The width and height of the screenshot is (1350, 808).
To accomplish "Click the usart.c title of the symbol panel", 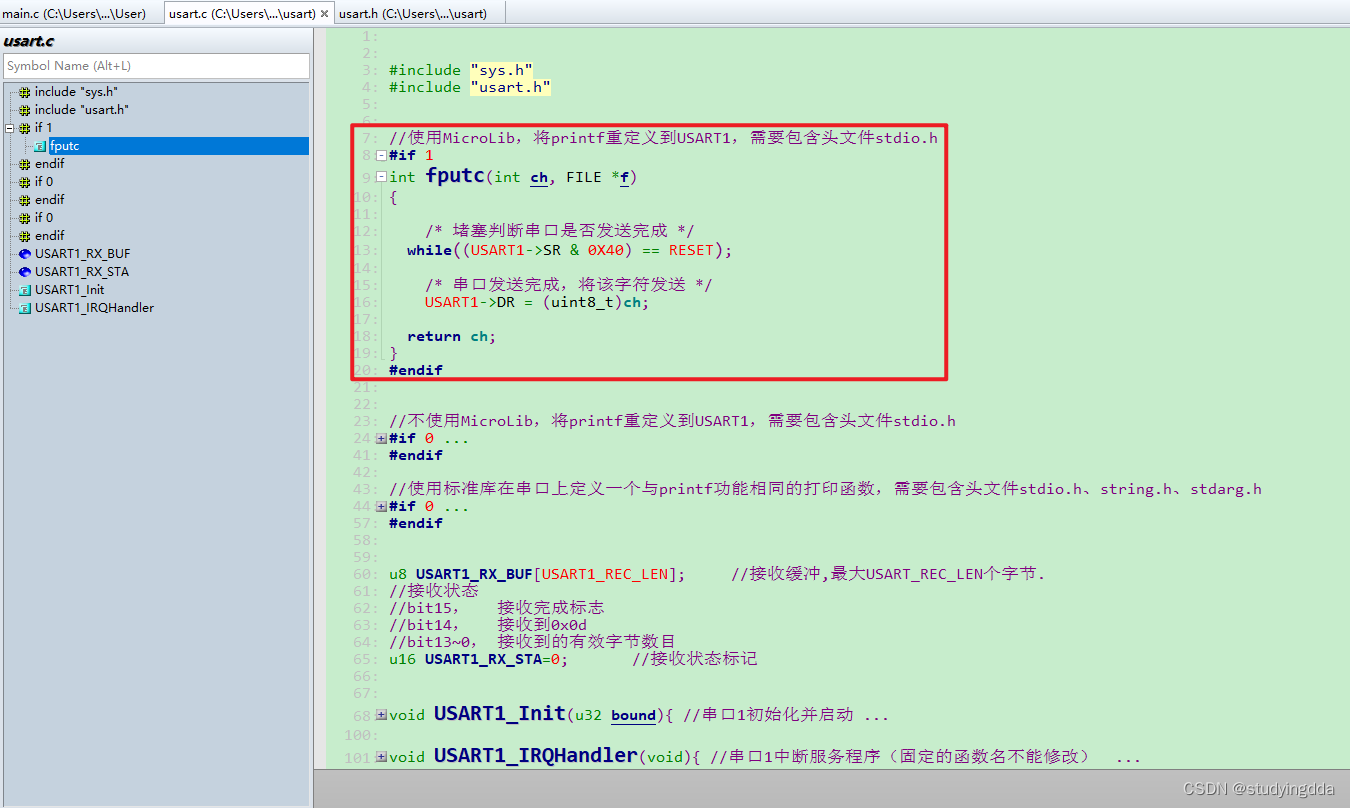I will coord(29,41).
